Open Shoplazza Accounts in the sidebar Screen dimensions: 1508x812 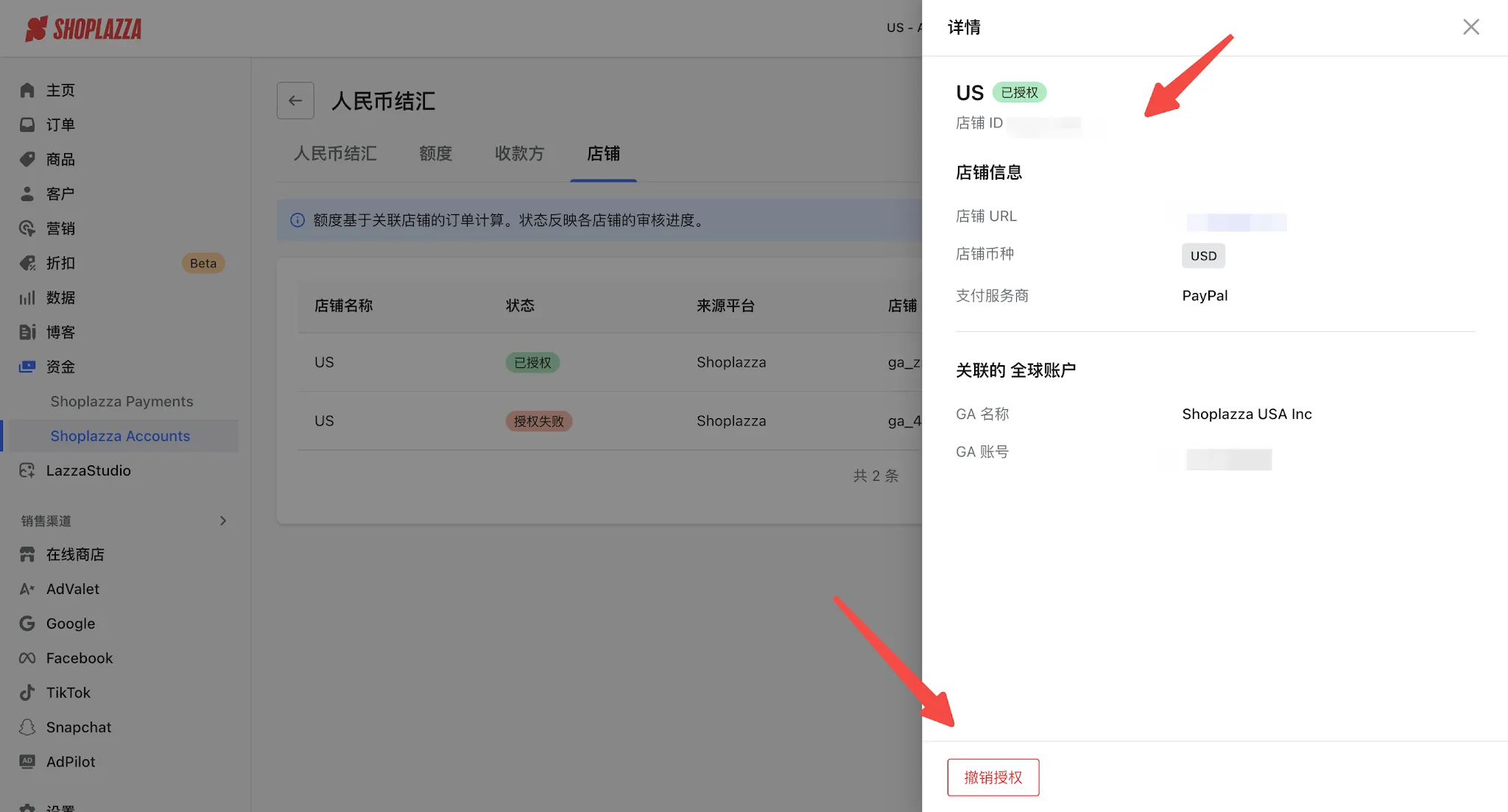[x=120, y=436]
